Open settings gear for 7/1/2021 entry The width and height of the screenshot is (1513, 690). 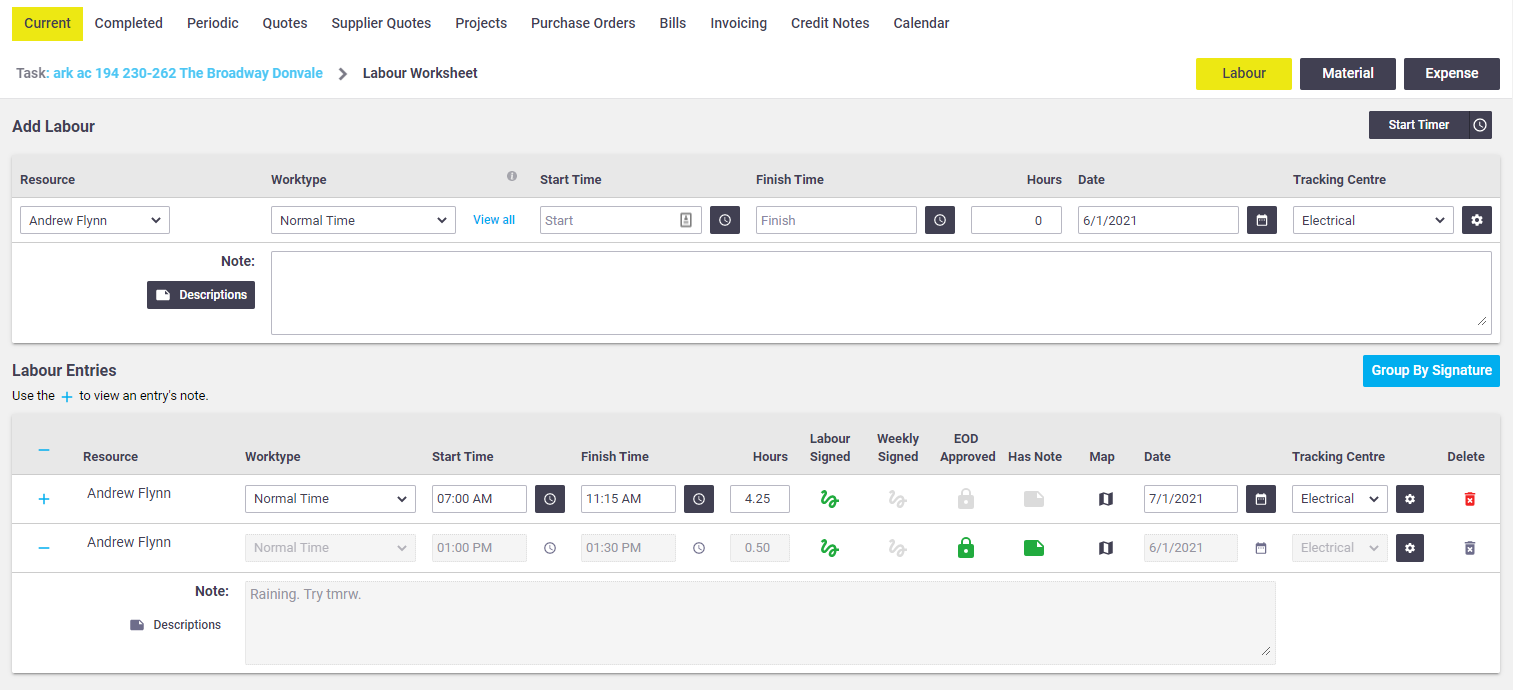[x=1410, y=499]
